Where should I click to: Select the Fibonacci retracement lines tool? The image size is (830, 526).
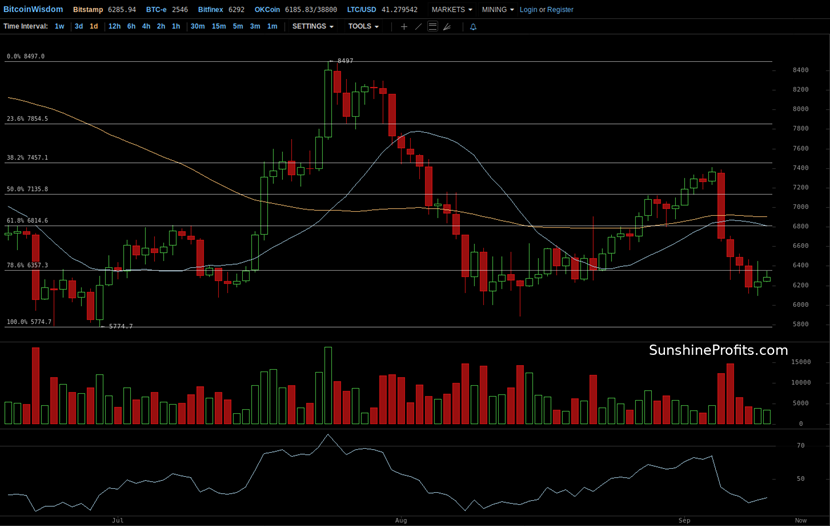pyautogui.click(x=432, y=27)
